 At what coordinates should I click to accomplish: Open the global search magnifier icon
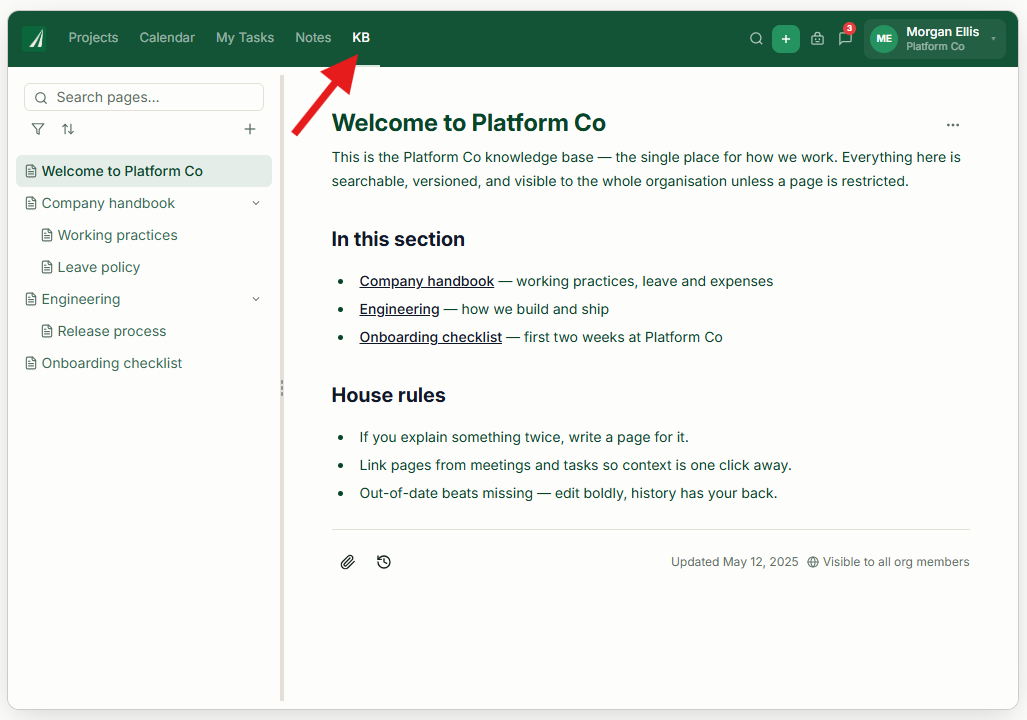[x=756, y=39]
